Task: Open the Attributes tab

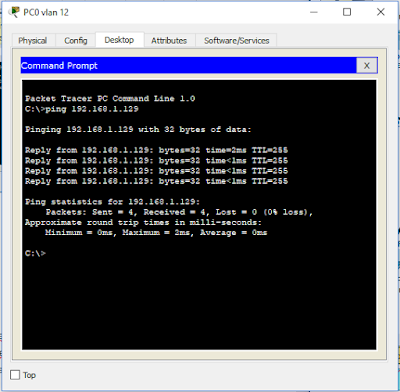Action: coord(169,41)
